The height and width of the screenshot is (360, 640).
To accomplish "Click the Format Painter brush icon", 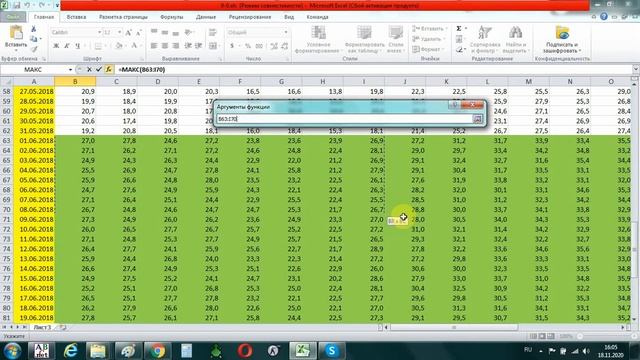I will pos(33,49).
